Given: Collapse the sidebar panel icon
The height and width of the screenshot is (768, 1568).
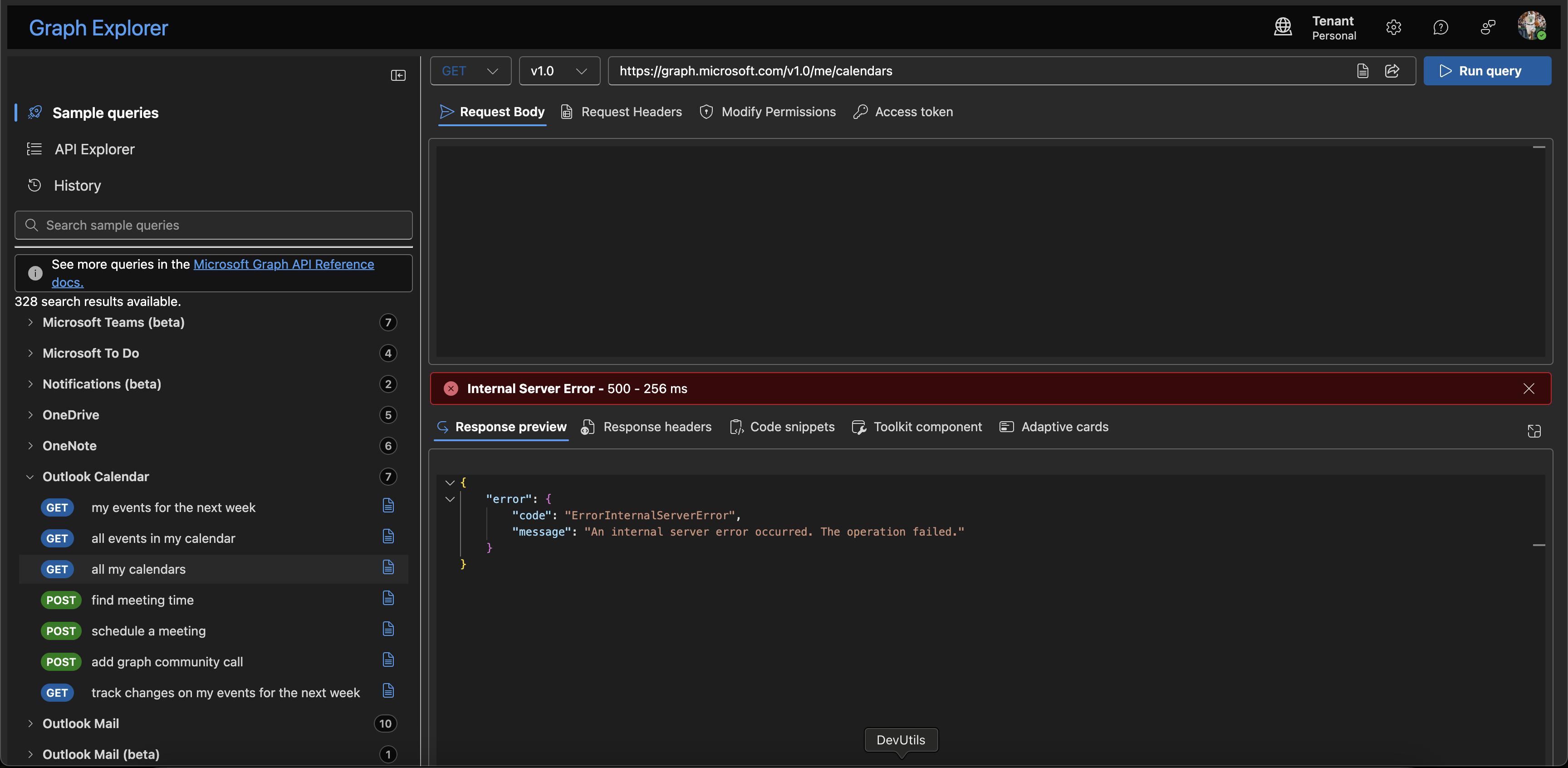Looking at the screenshot, I should click(x=398, y=75).
